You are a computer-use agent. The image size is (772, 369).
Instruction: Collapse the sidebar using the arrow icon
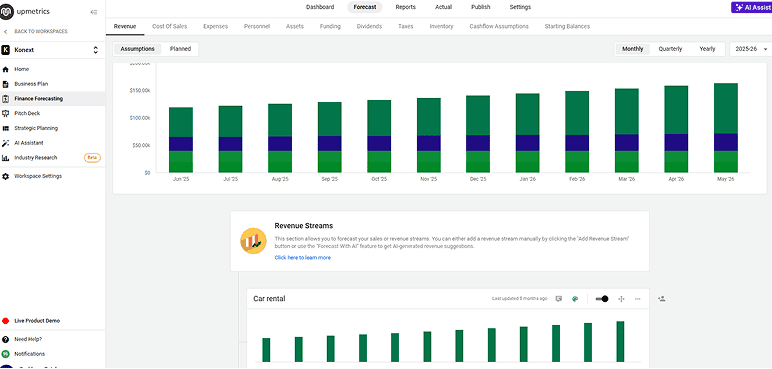[x=94, y=12]
